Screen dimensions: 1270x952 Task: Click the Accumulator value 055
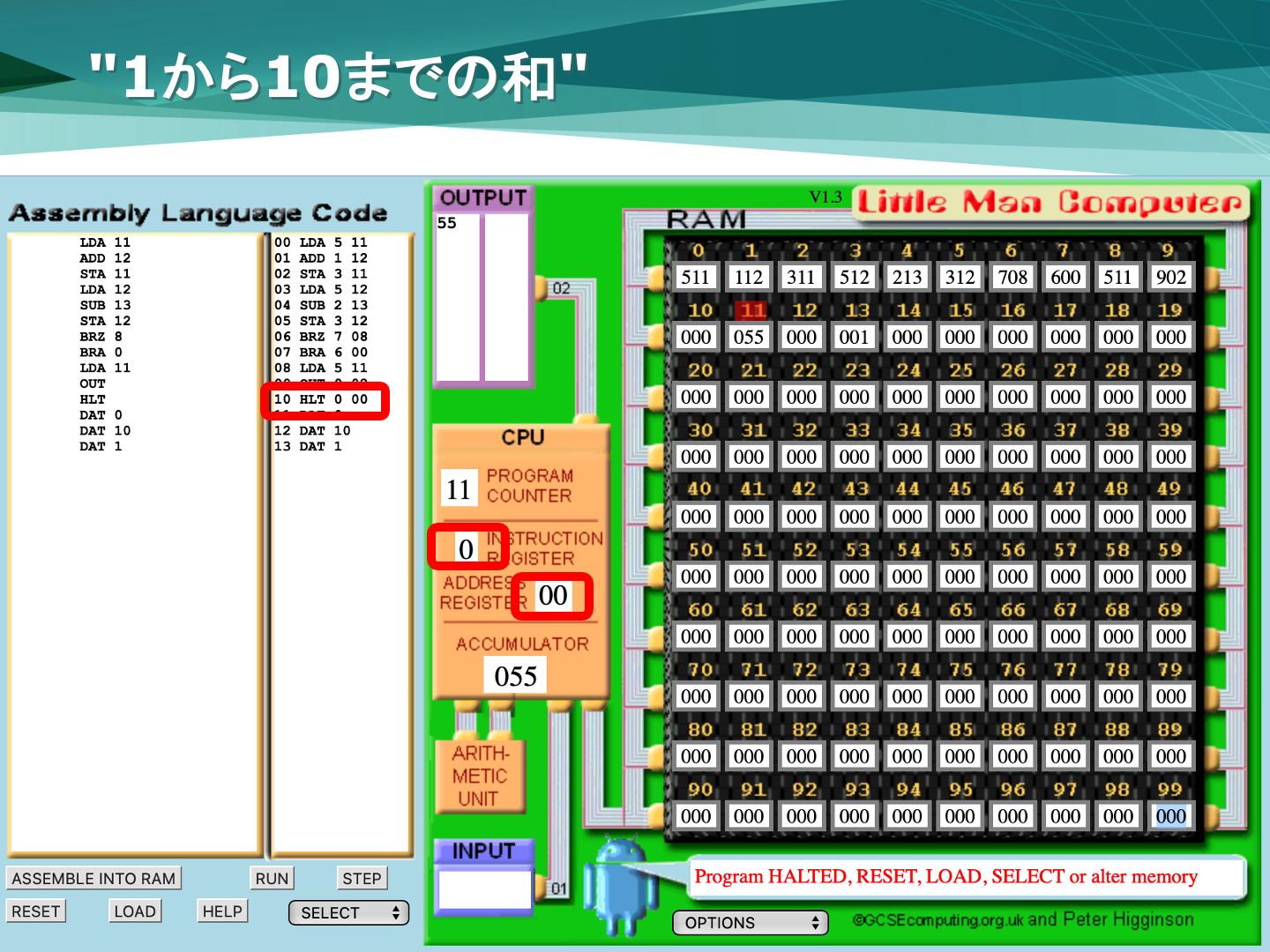(515, 676)
